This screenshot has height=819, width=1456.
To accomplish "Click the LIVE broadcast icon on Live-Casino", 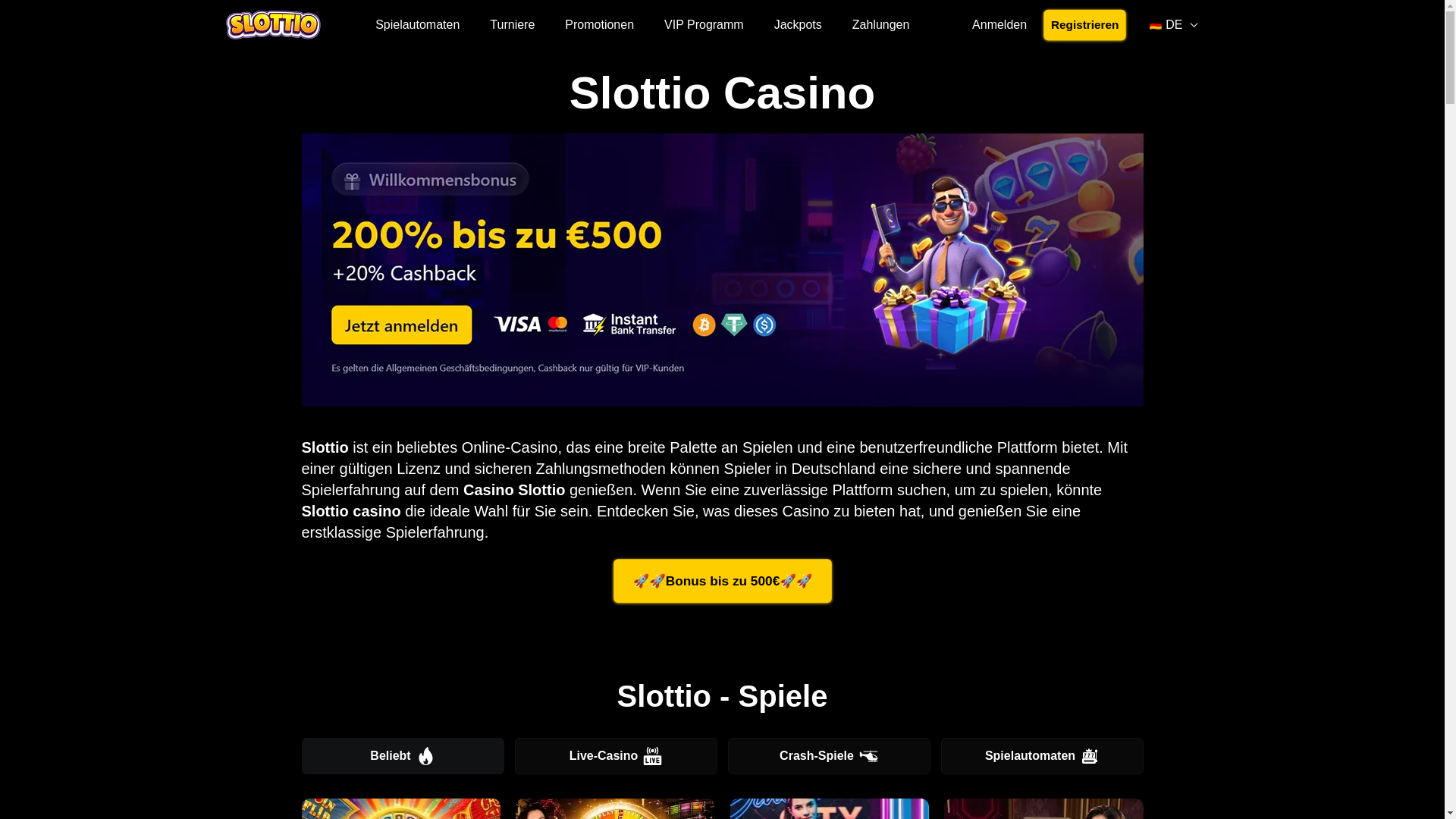I will click(x=652, y=756).
